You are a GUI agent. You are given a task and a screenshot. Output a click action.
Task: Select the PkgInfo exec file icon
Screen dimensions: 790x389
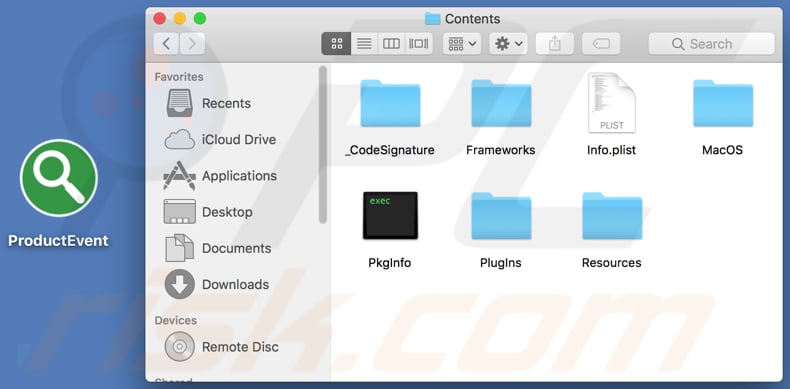[x=390, y=215]
